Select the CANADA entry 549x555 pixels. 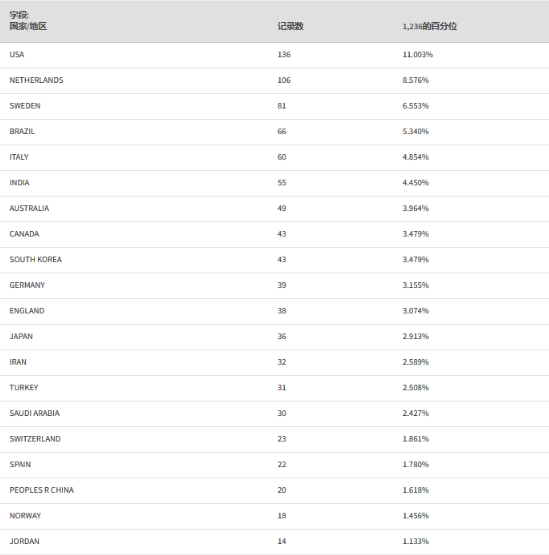24,234
